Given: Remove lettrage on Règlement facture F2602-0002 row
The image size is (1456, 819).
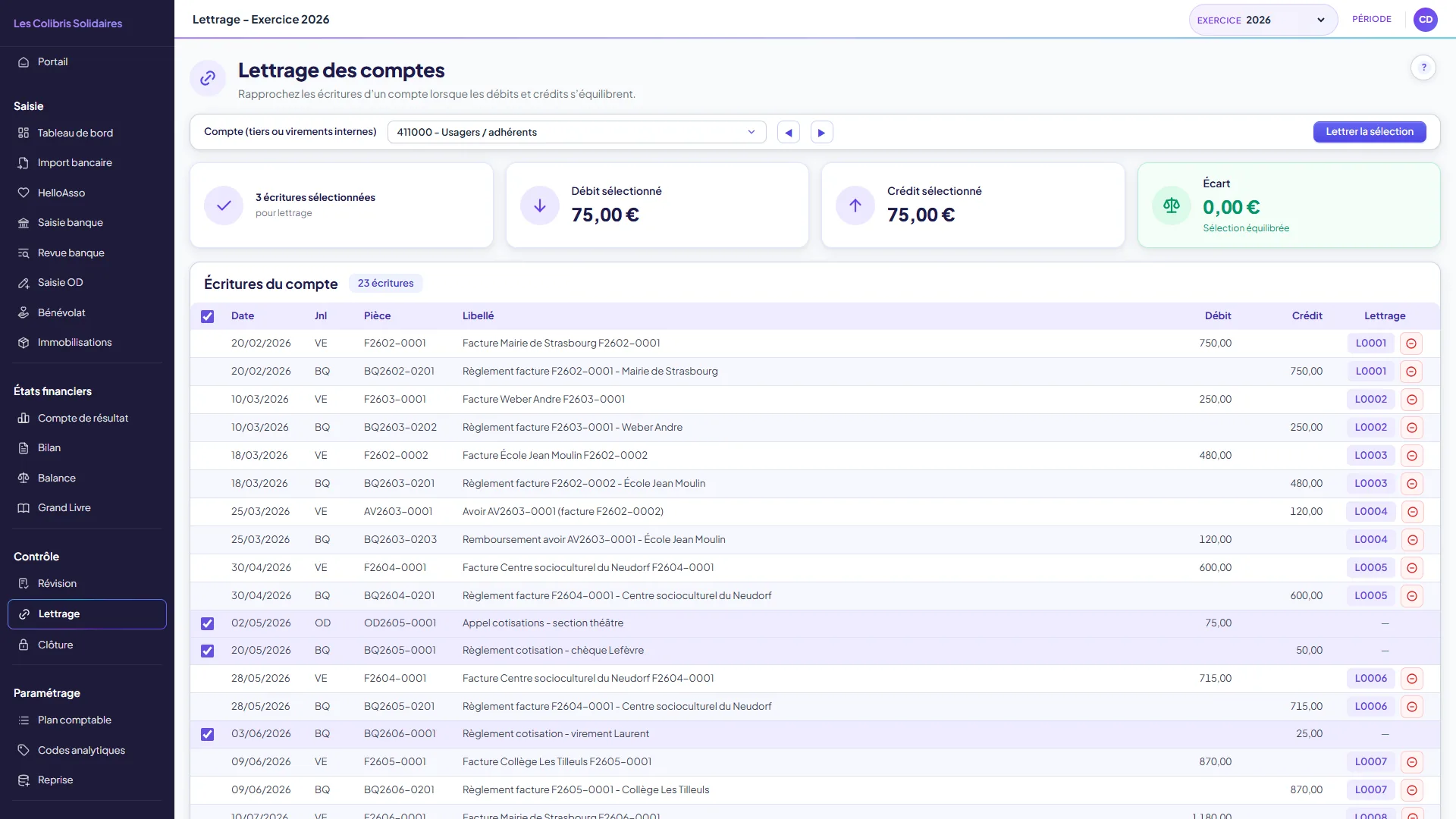Looking at the screenshot, I should click(x=1411, y=484).
